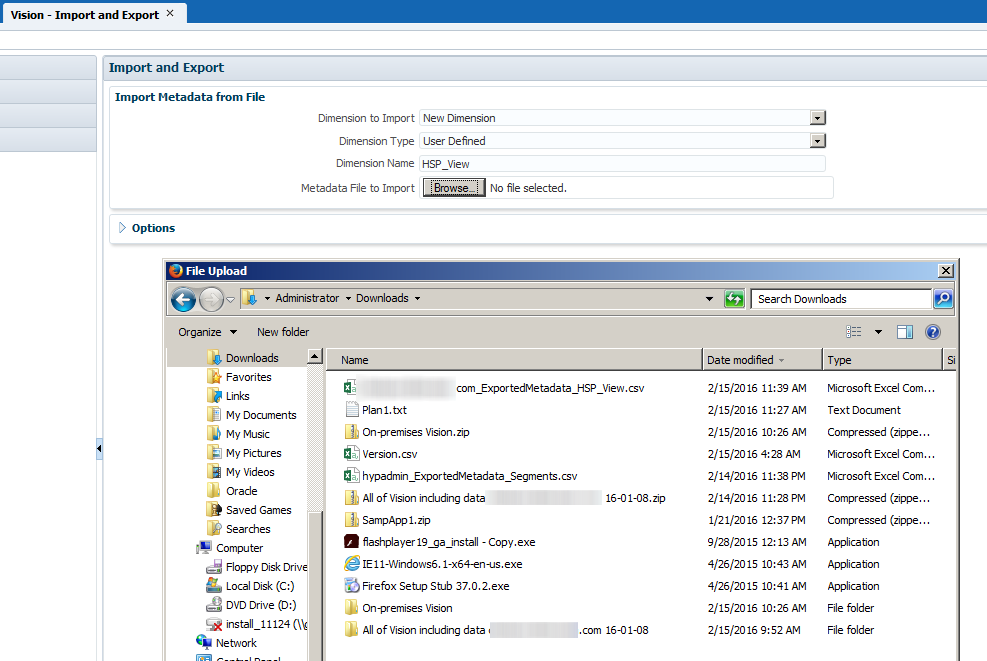
Task: Click the Administrator breadcrumb segment
Action: (307, 298)
